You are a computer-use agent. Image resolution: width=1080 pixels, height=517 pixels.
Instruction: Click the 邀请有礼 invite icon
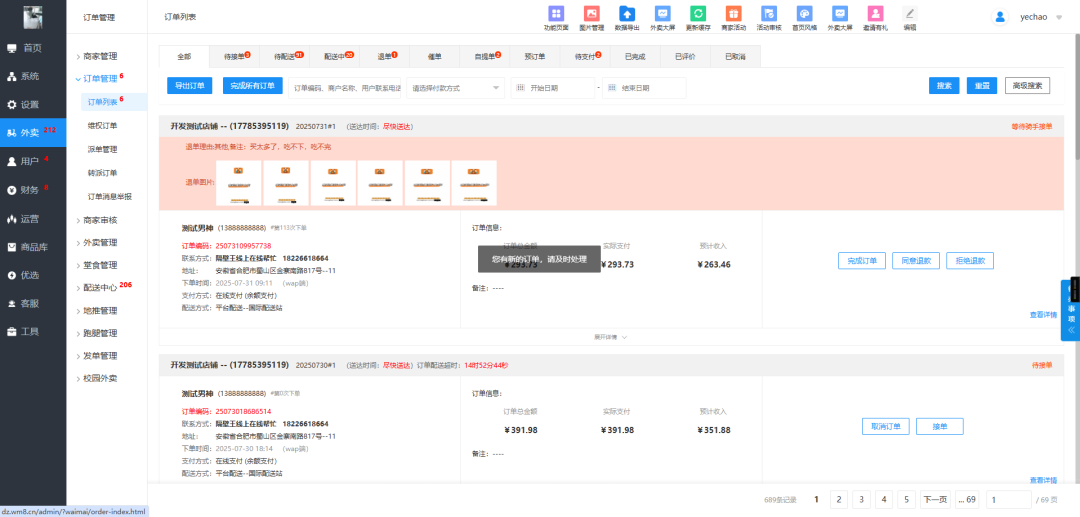pyautogui.click(x=875, y=14)
